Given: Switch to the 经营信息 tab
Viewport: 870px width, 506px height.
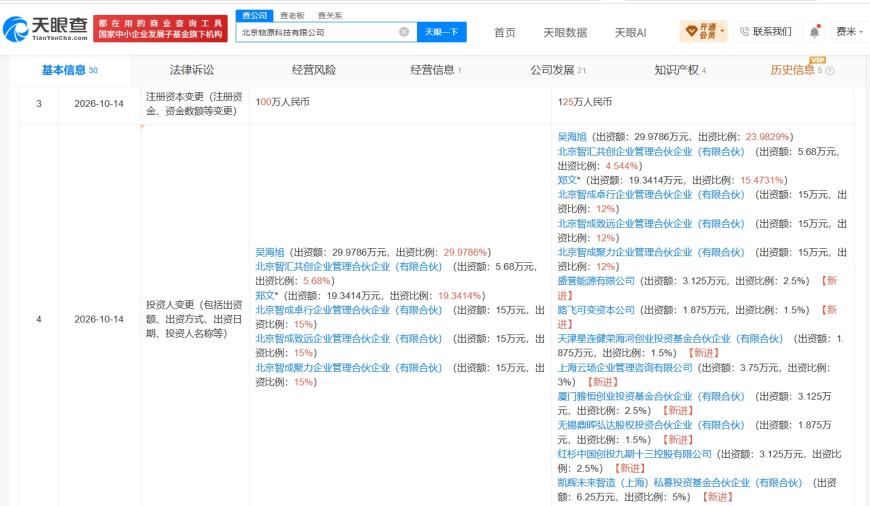Looking at the screenshot, I should [436, 70].
